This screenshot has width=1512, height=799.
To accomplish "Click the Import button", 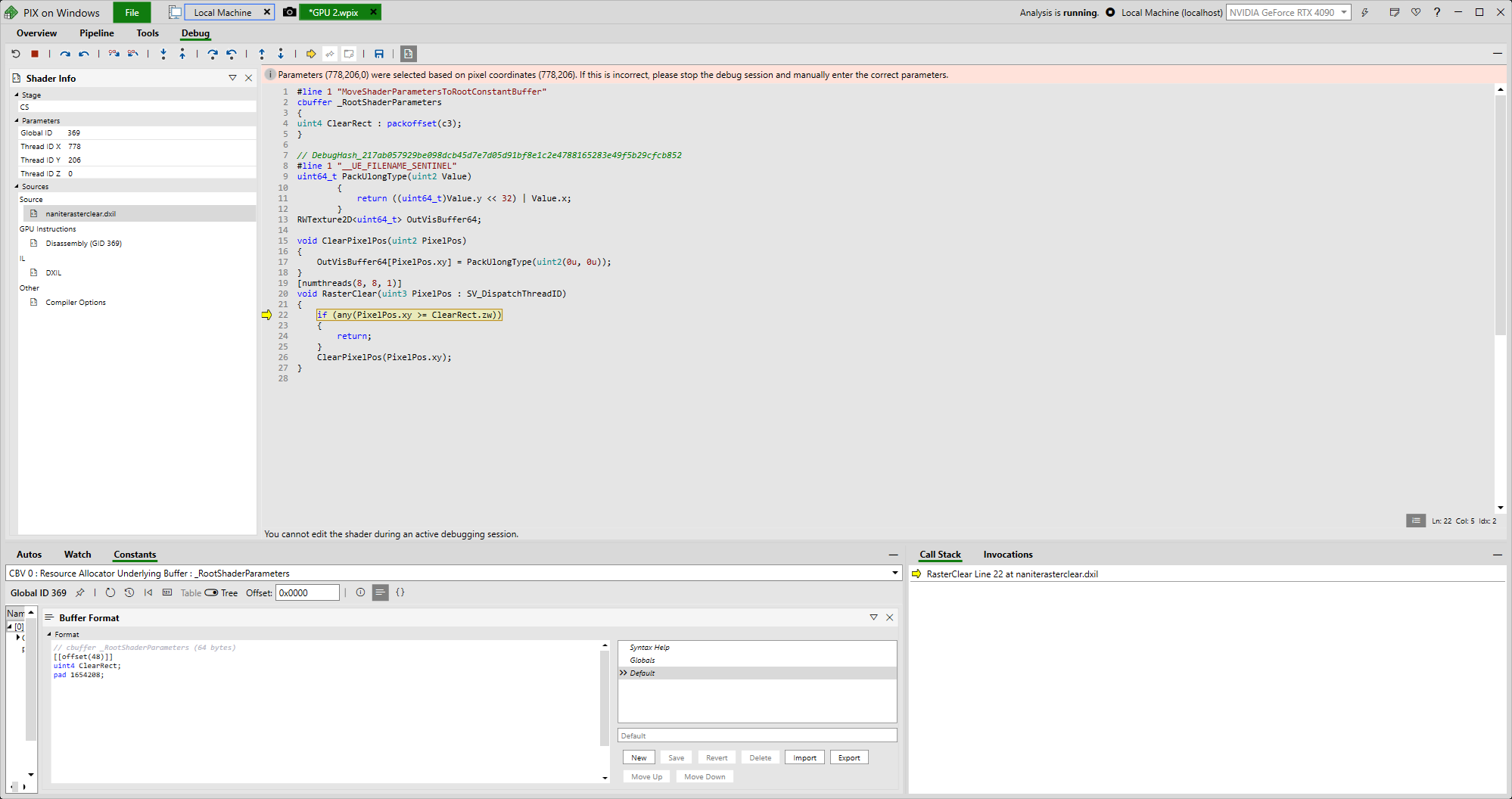I will tap(804, 757).
